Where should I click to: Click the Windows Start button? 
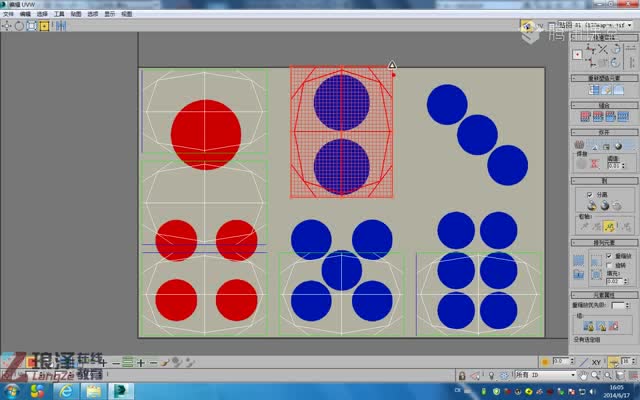[x=13, y=391]
